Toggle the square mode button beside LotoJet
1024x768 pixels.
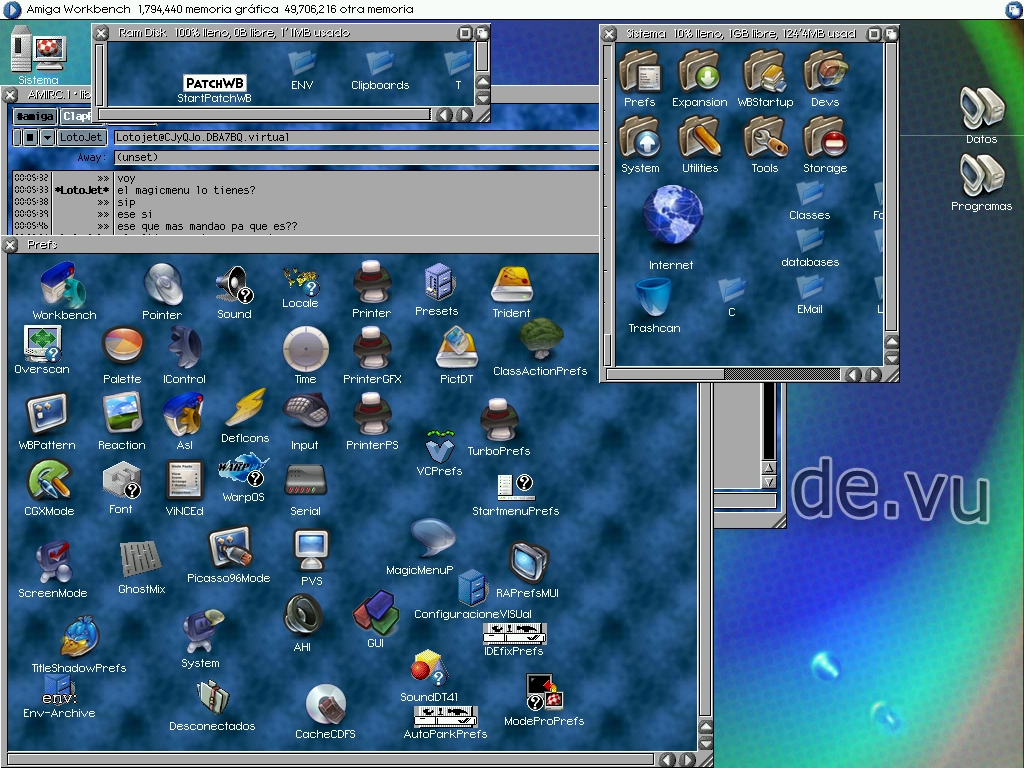click(x=30, y=137)
